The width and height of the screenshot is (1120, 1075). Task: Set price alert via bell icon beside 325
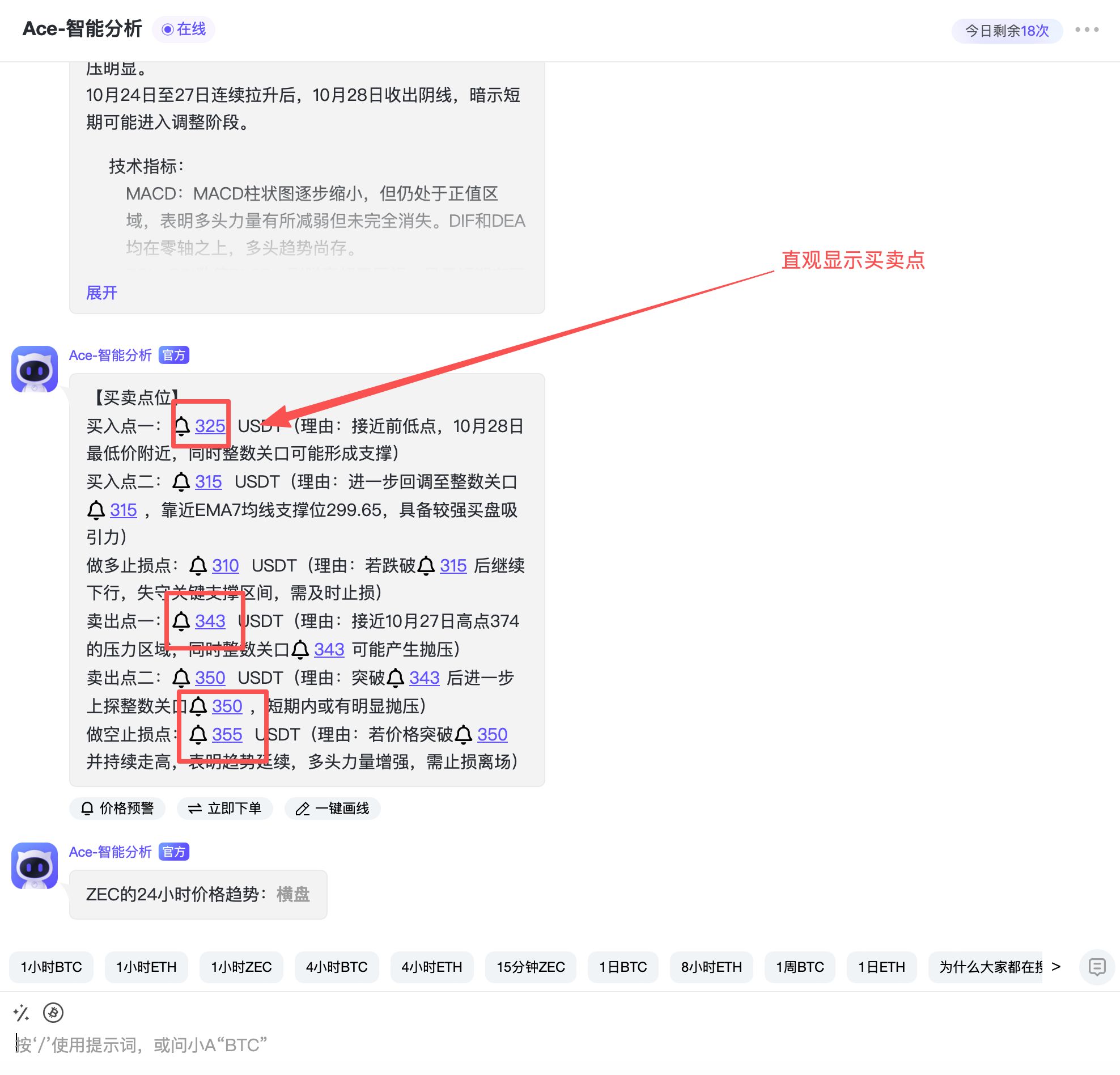click(x=183, y=426)
